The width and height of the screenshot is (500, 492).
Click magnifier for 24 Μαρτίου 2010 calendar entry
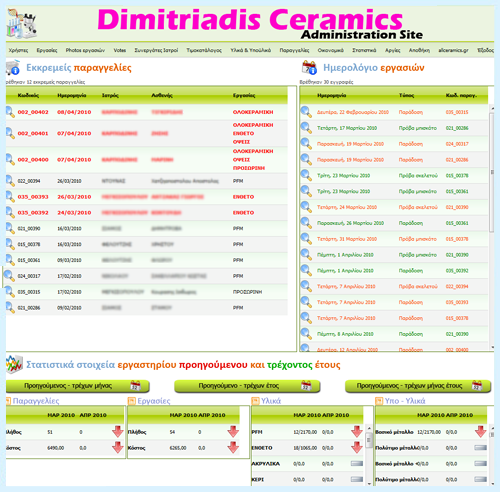pyautogui.click(x=306, y=207)
